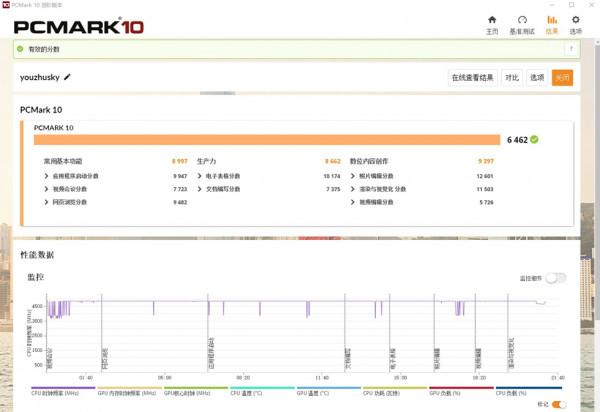
Task: Click the PCMARK 10 logo
Action: pos(79,26)
